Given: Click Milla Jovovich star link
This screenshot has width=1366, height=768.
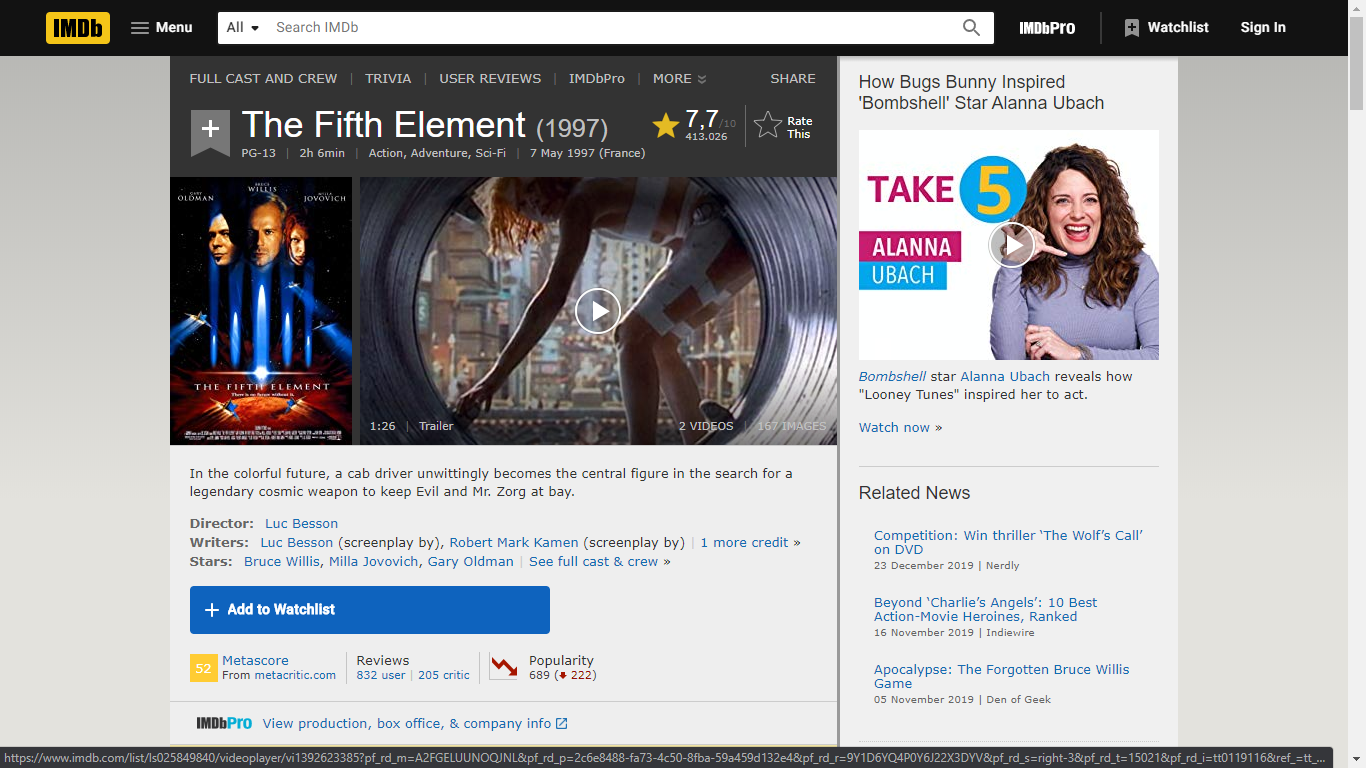Looking at the screenshot, I should tap(374, 562).
